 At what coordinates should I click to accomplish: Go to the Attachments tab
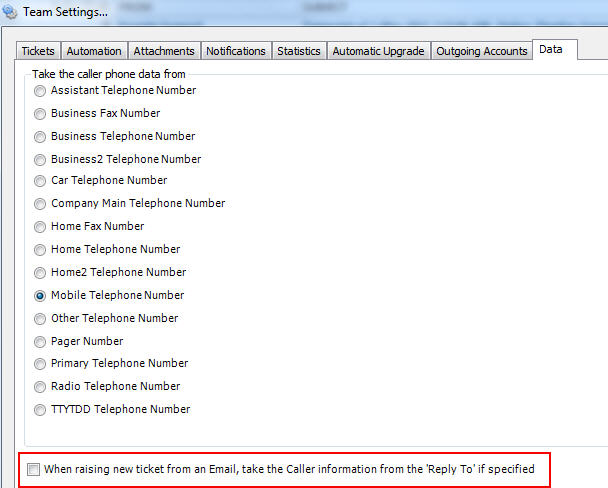point(164,51)
